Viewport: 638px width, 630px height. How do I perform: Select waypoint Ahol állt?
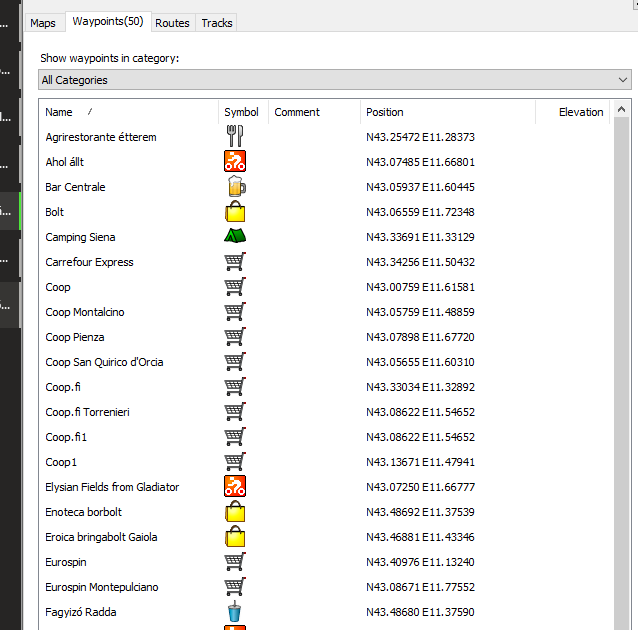(64, 162)
